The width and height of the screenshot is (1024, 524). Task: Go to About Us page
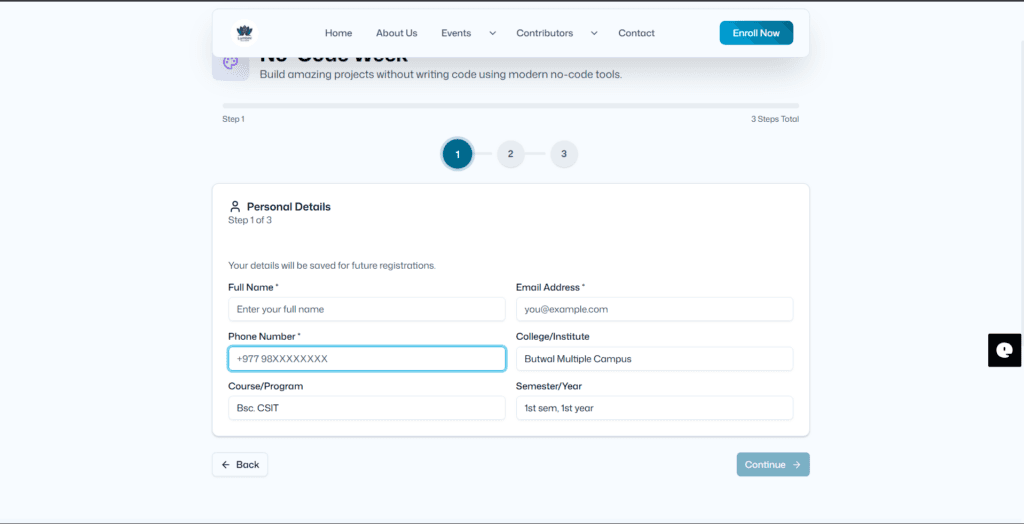(396, 33)
